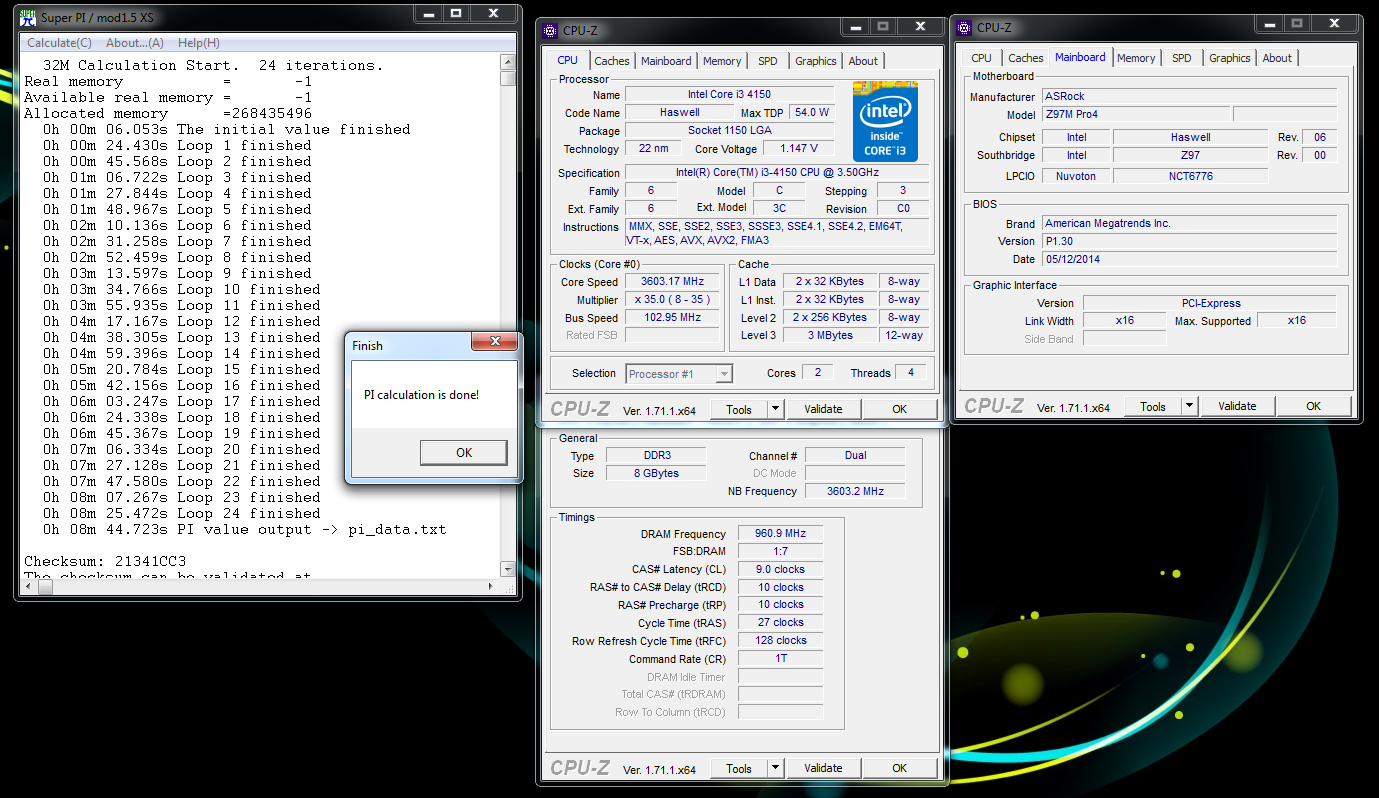Open the About tab in the middle CPU-Z window
This screenshot has width=1379, height=798.
coord(863,61)
